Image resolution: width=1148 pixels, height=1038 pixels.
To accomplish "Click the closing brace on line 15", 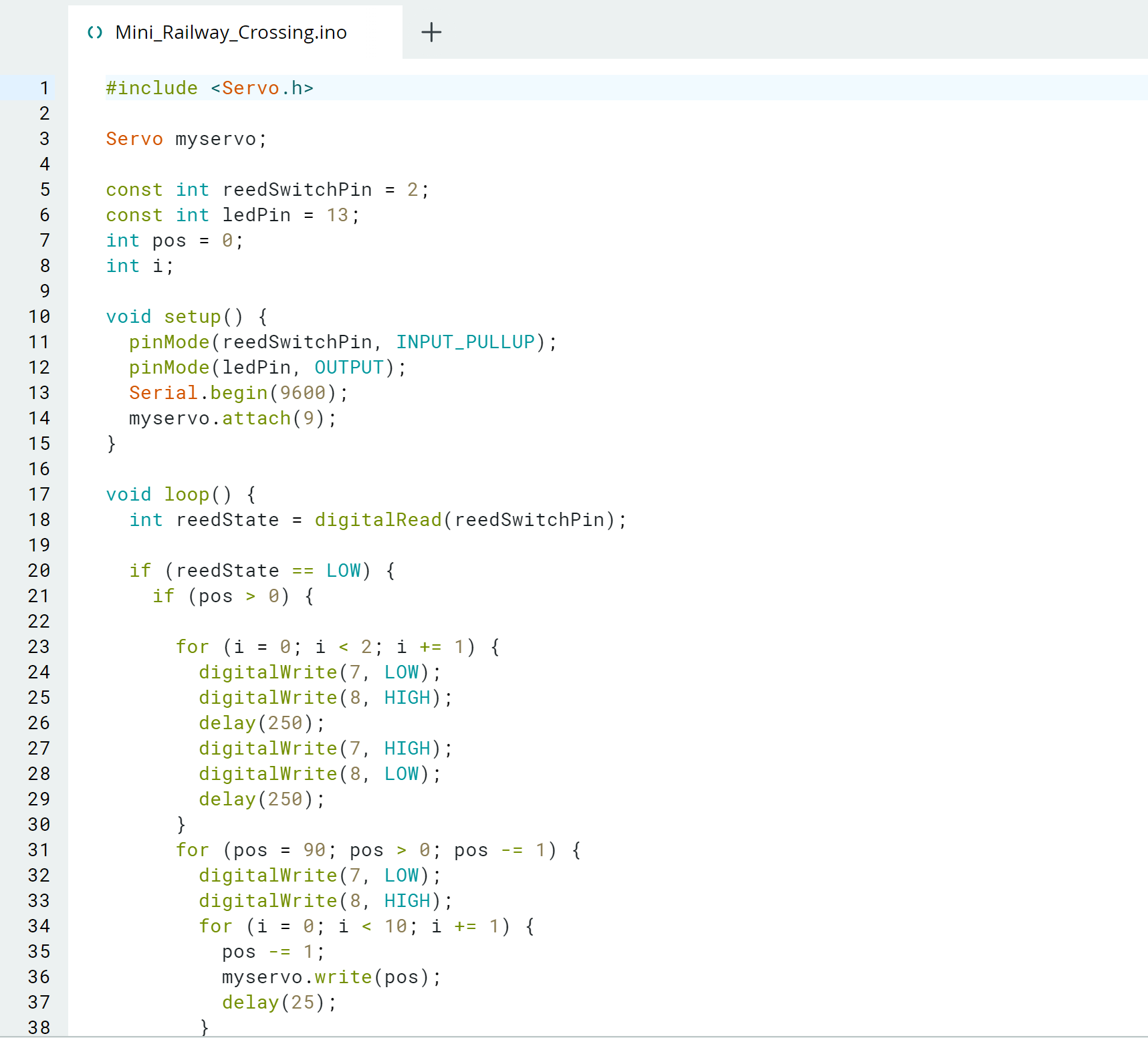I will [x=112, y=444].
